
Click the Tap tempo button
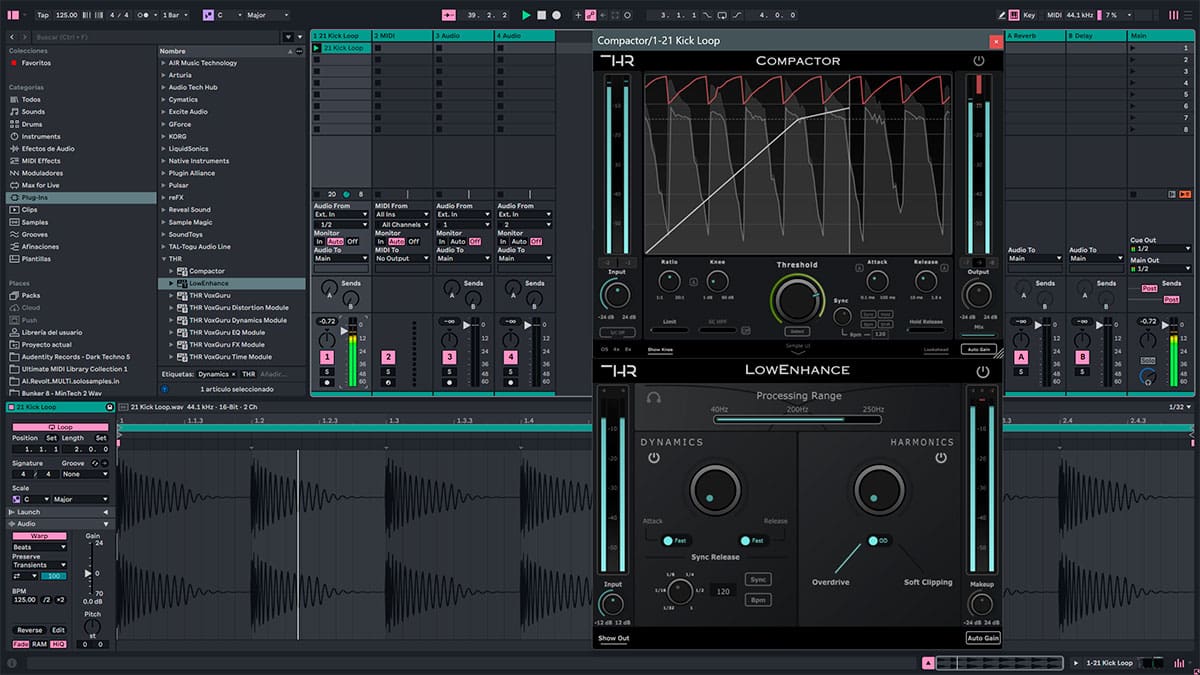43,15
